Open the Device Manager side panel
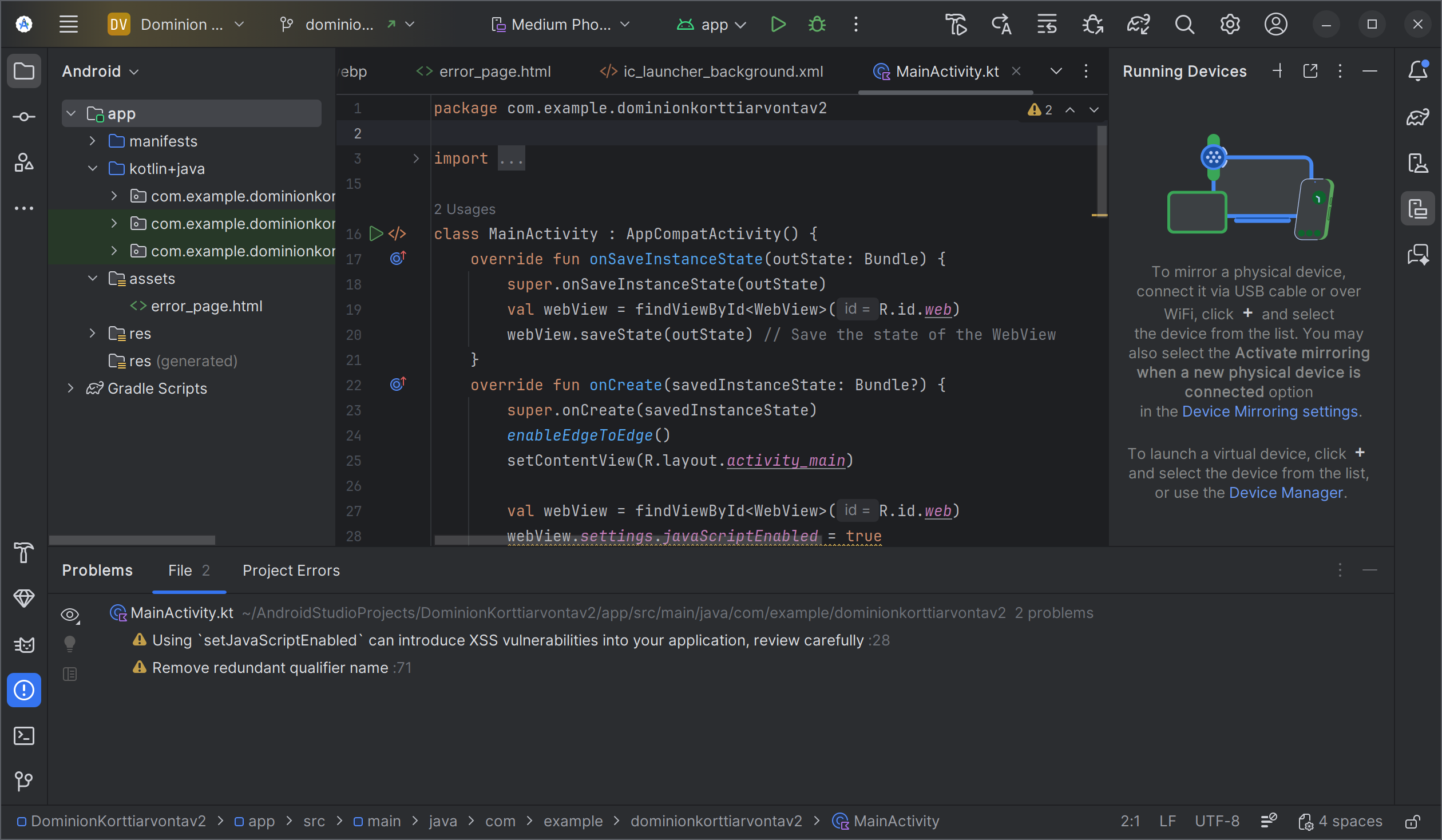This screenshot has height=840, width=1442. click(1418, 163)
